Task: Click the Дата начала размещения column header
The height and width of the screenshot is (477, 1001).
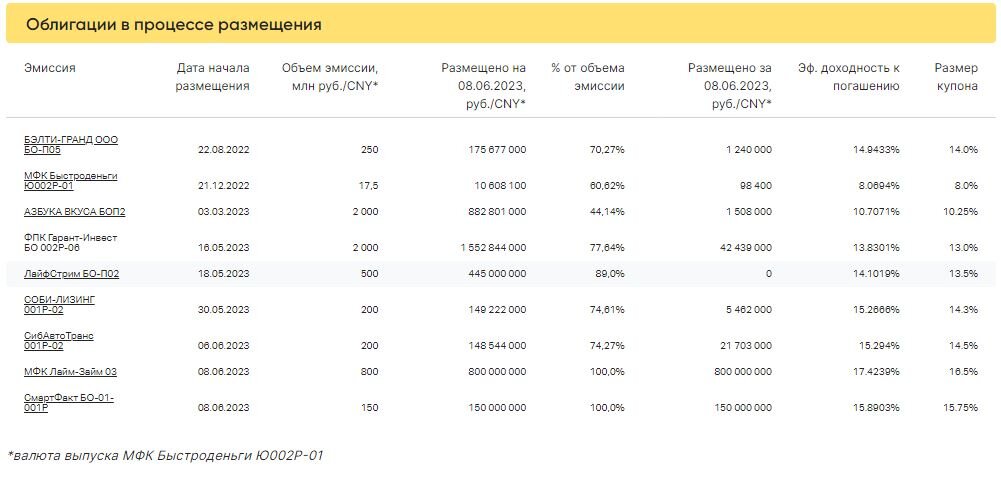Action: pos(212,77)
